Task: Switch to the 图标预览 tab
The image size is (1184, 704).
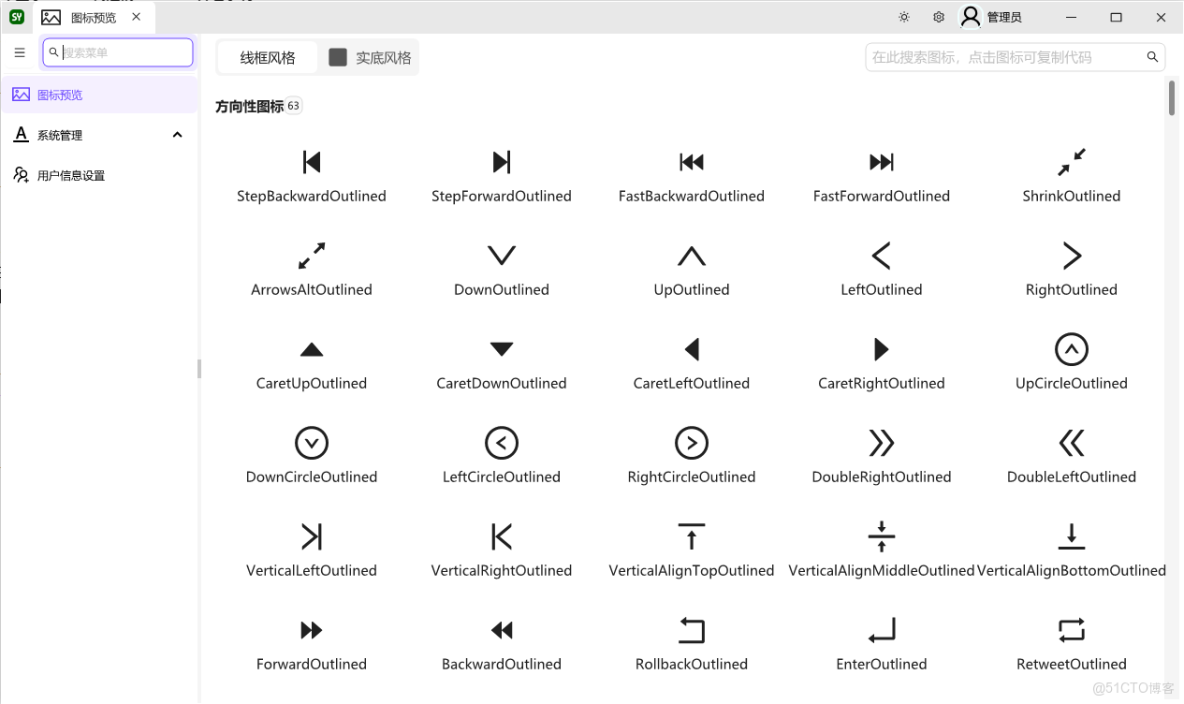Action: pyautogui.click(x=90, y=16)
